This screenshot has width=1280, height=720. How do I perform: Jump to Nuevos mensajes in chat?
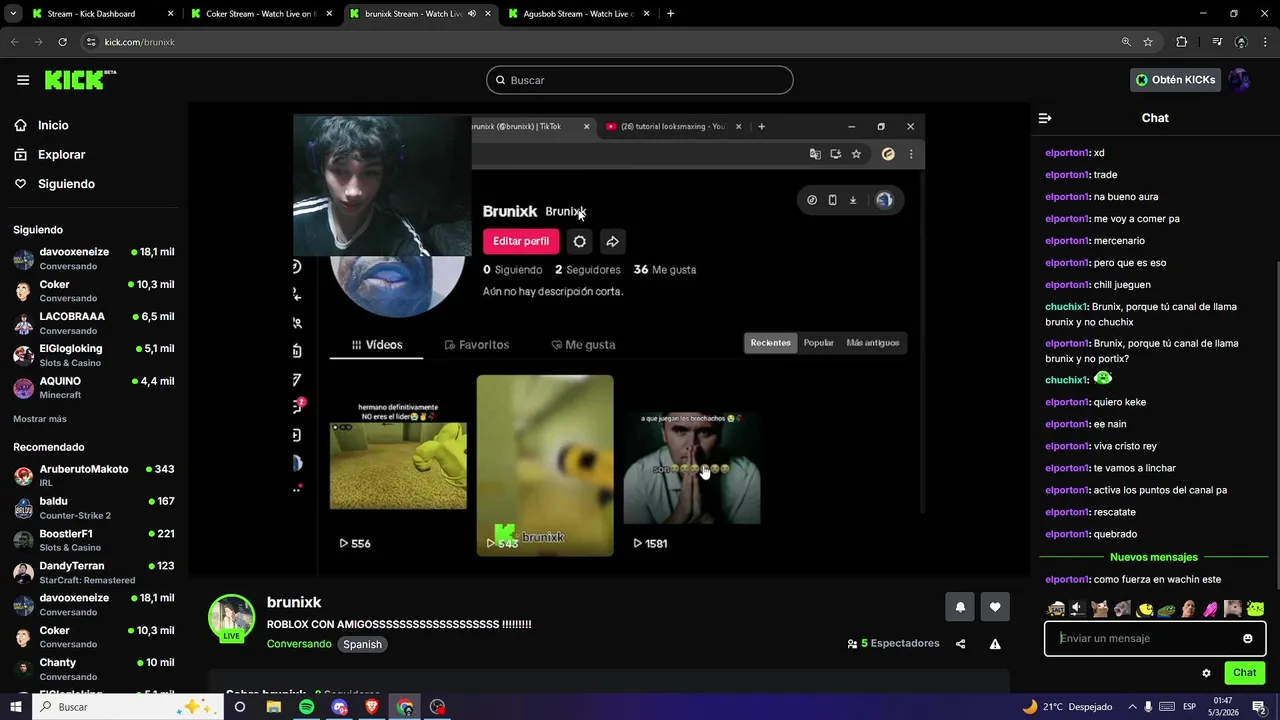point(1154,557)
